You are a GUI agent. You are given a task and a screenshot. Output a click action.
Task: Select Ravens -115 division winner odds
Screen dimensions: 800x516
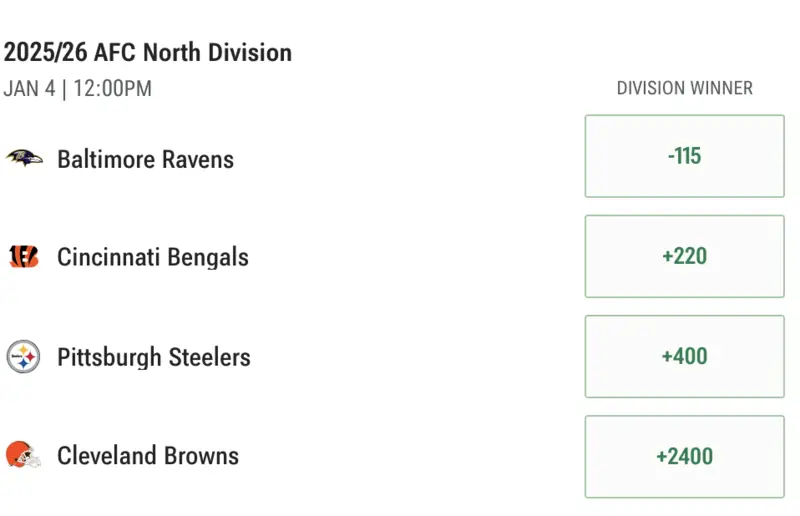[x=684, y=156]
